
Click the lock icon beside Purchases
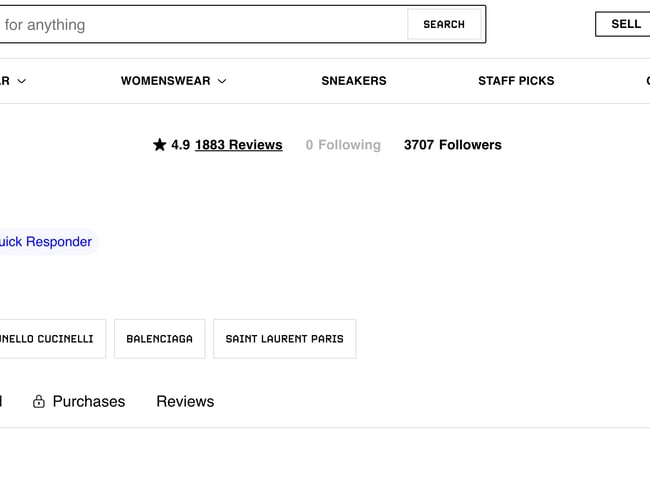point(39,402)
